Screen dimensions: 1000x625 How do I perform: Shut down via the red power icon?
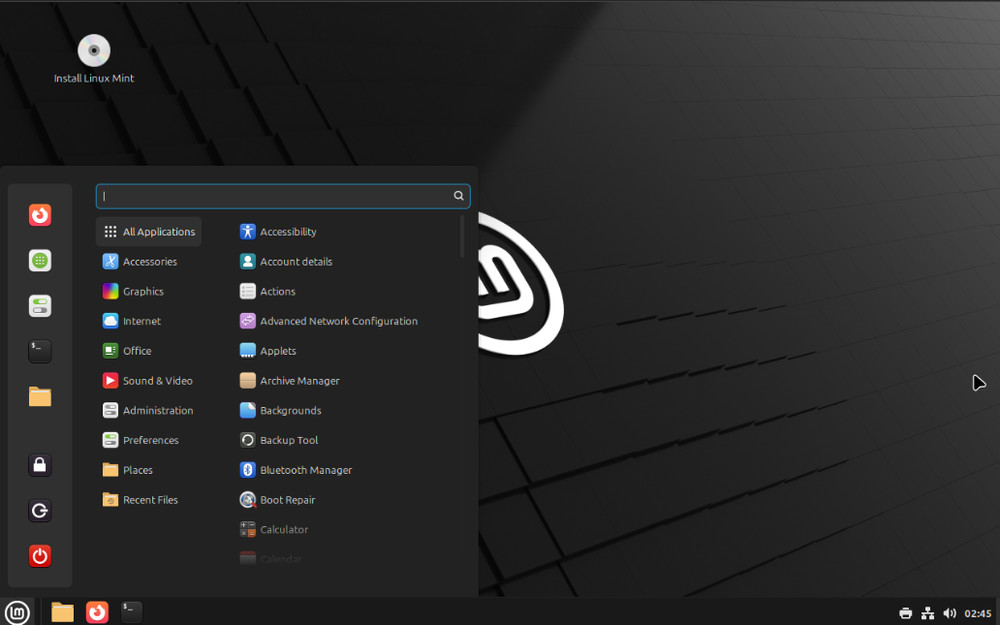click(x=40, y=557)
